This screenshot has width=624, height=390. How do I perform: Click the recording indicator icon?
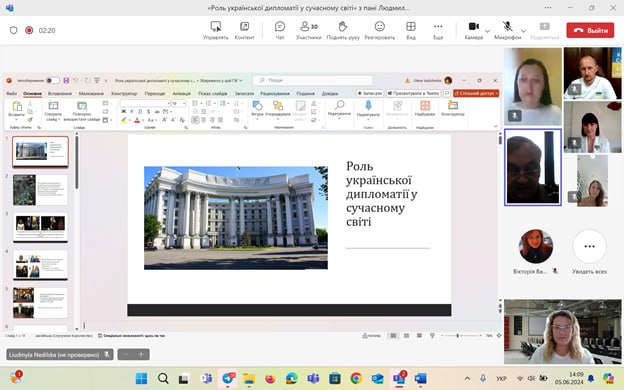tap(29, 30)
